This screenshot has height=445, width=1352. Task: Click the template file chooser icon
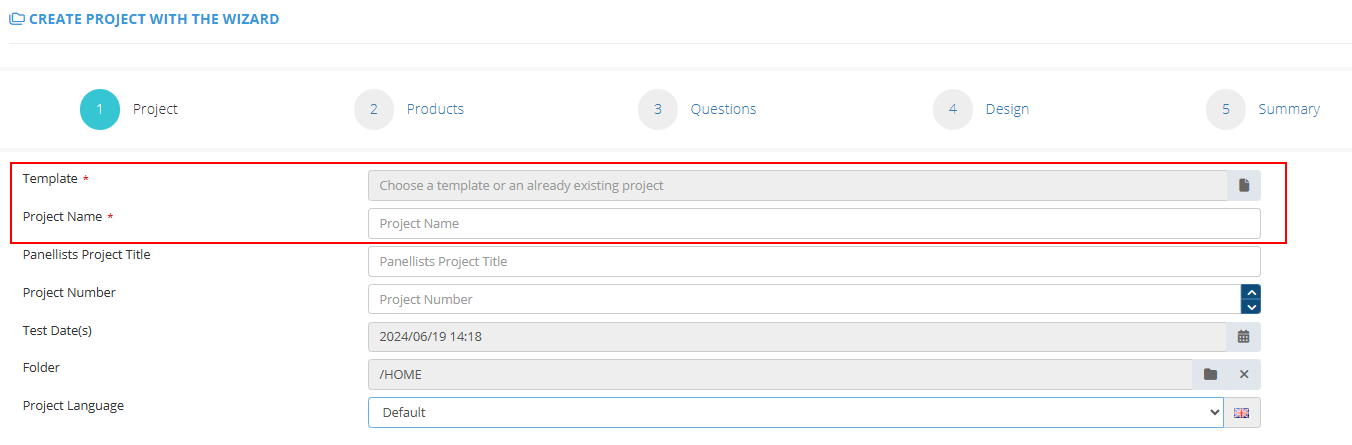point(1244,186)
